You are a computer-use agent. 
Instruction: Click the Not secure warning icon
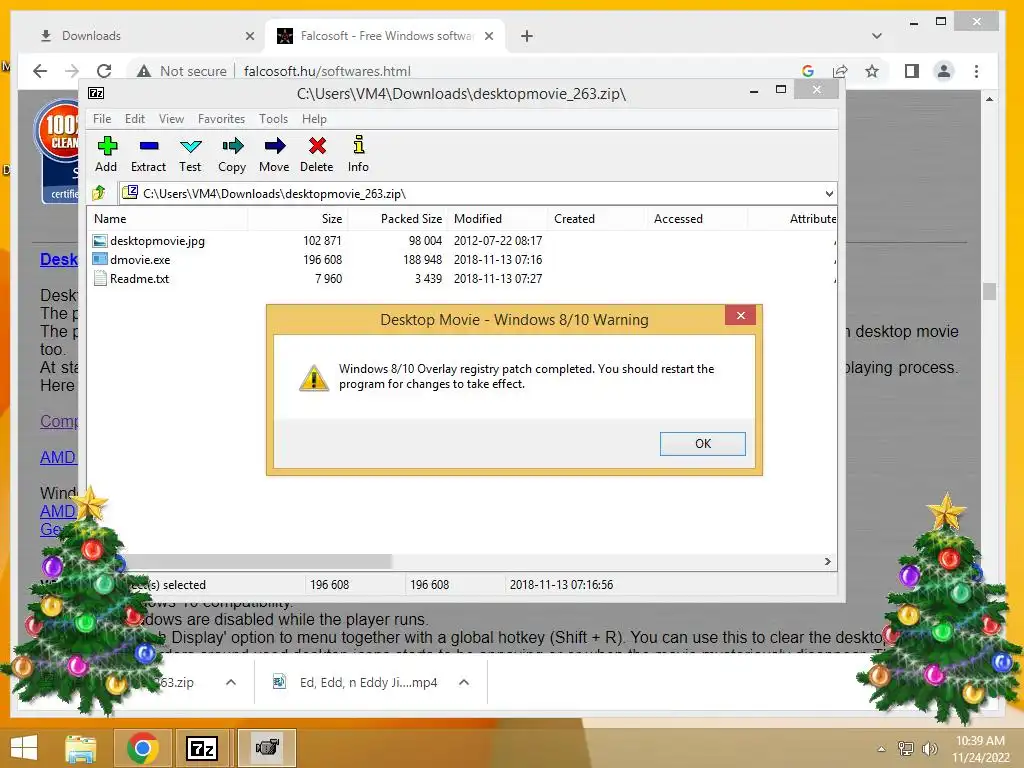(144, 71)
